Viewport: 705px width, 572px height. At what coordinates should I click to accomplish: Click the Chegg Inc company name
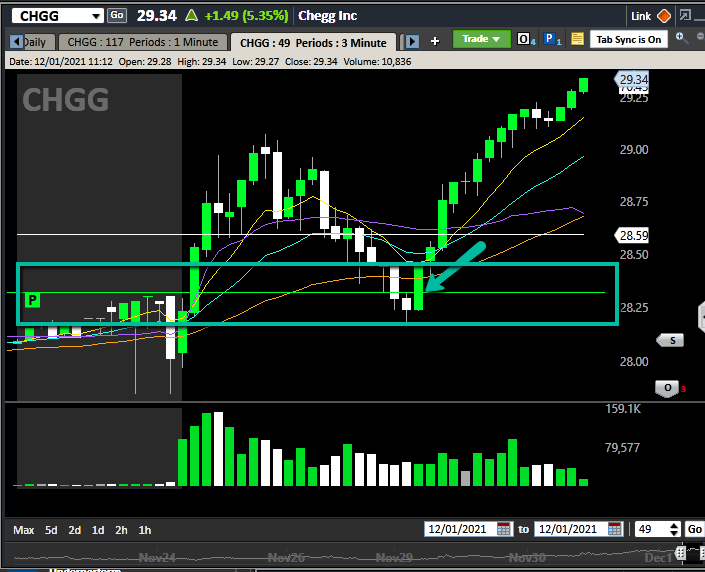coord(327,16)
